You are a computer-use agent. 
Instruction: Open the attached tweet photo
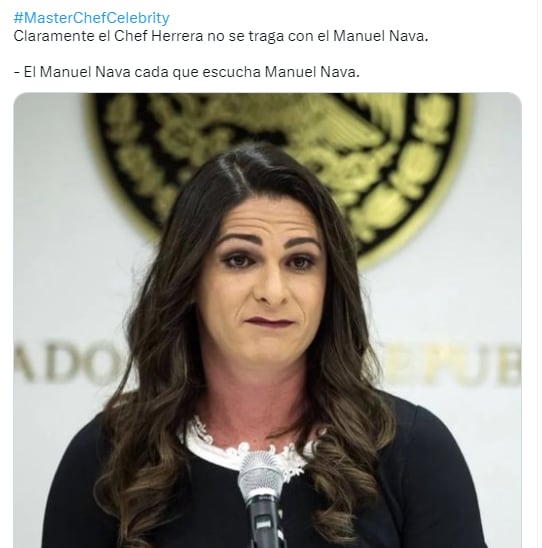[268, 320]
